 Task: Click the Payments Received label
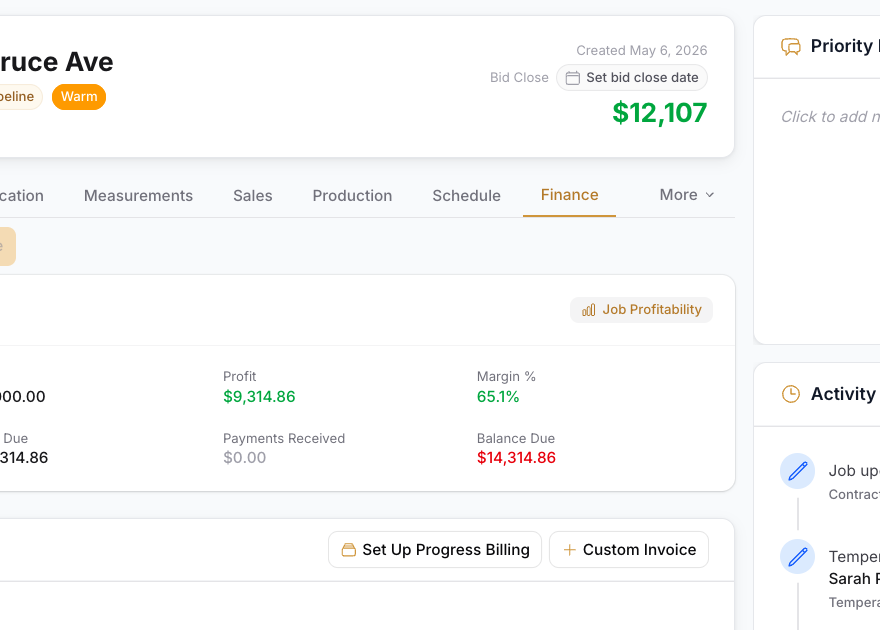[x=284, y=438]
